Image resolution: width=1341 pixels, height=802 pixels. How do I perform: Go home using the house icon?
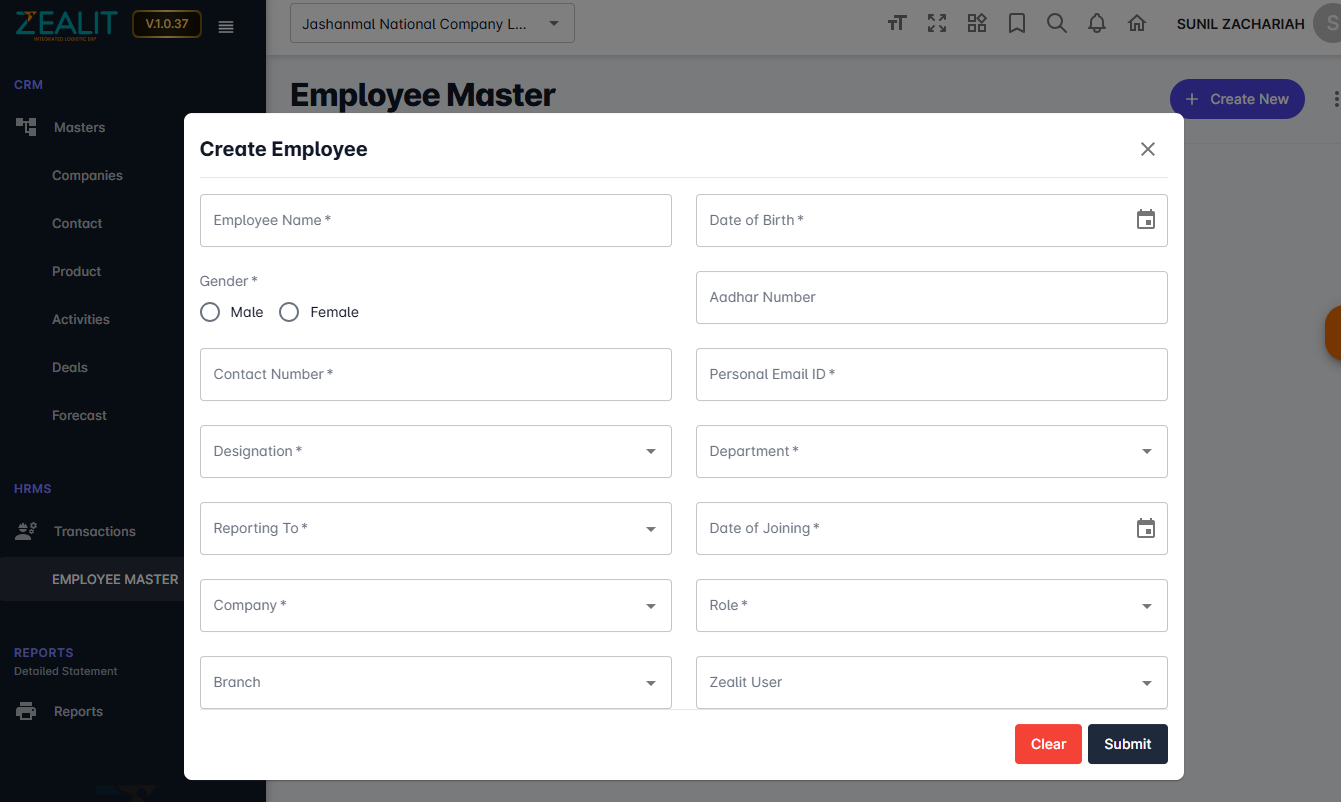1137,23
